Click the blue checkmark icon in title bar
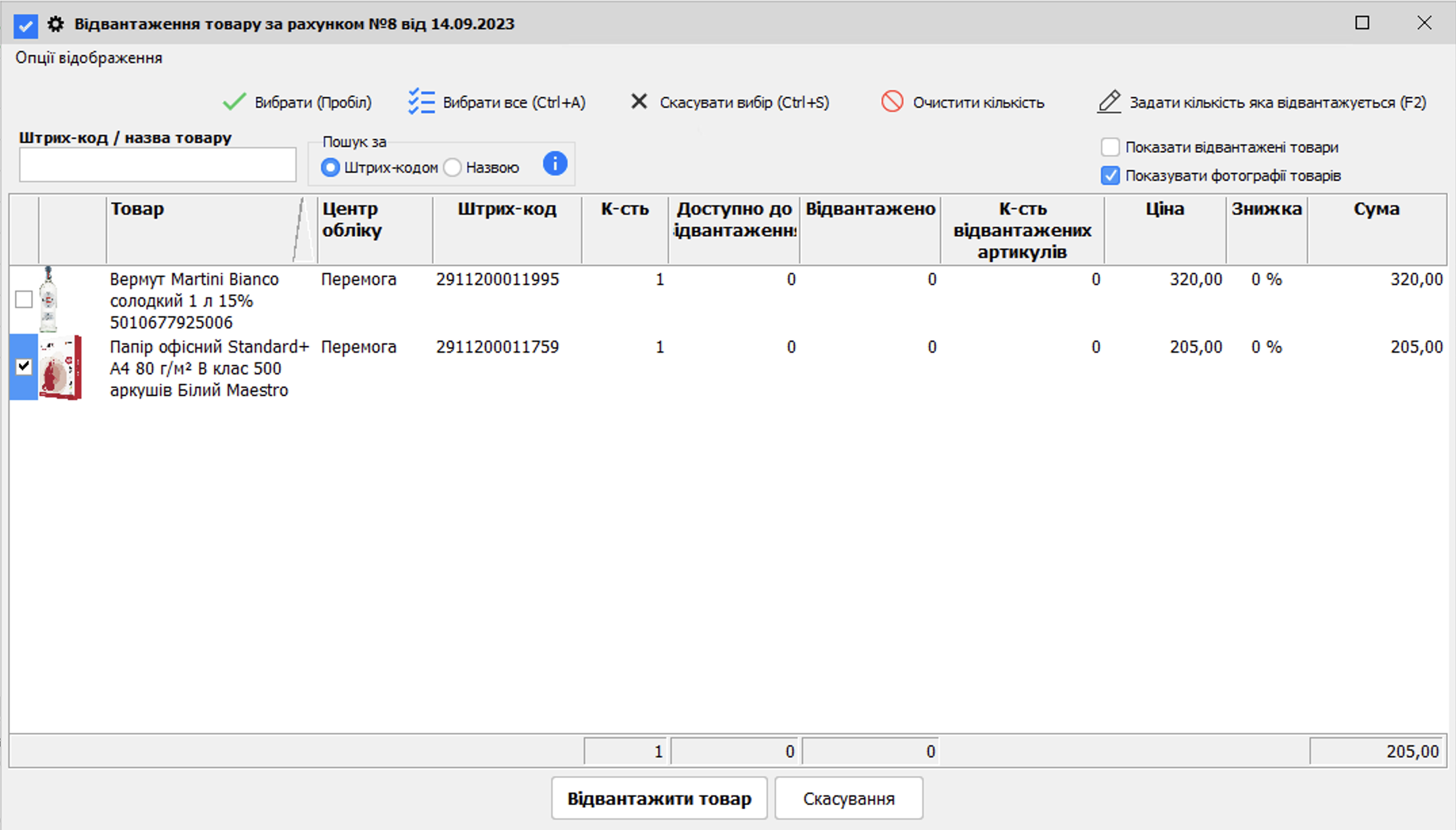Image resolution: width=1456 pixels, height=830 pixels. point(26,26)
